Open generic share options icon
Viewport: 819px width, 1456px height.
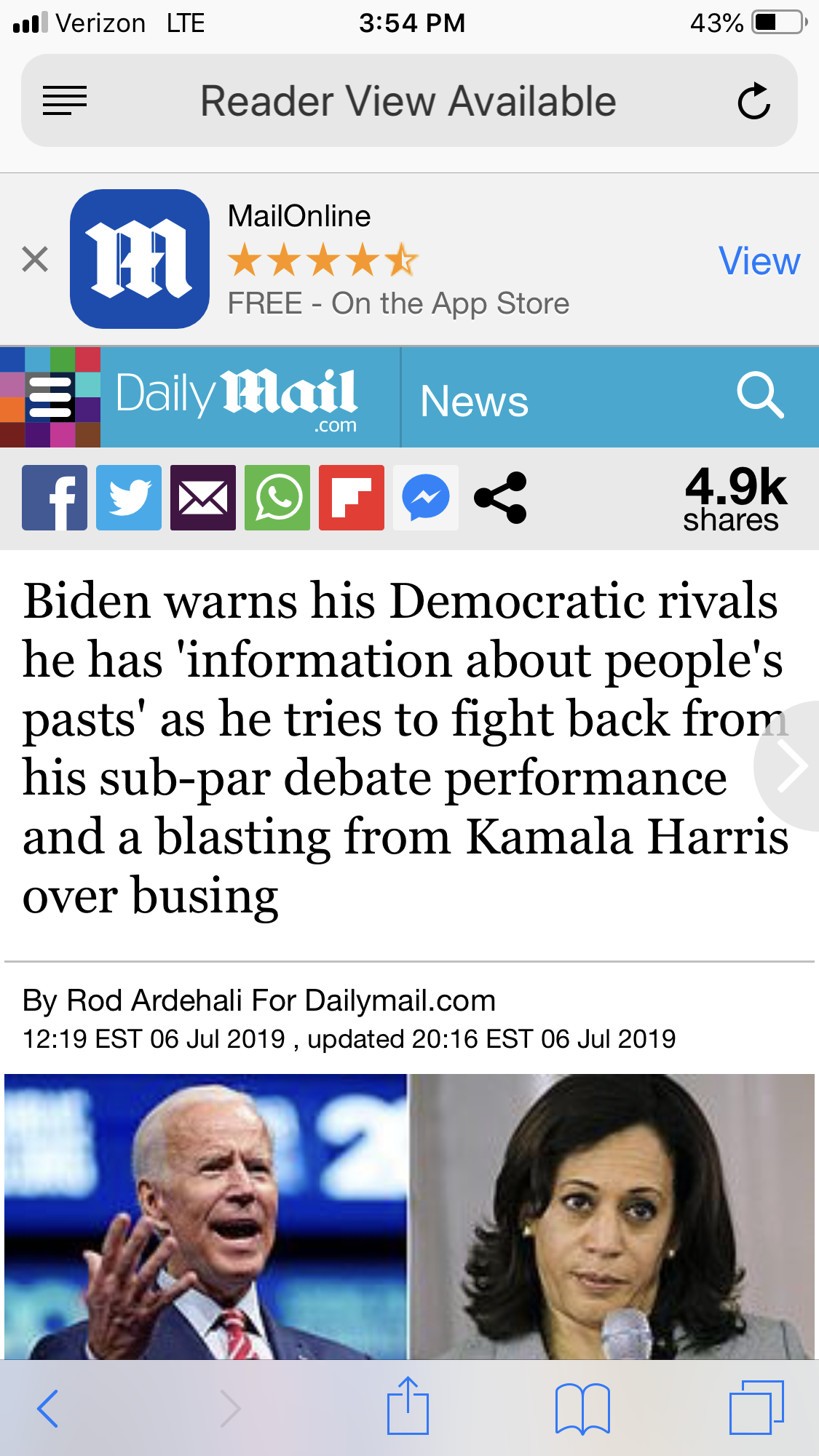(x=500, y=498)
